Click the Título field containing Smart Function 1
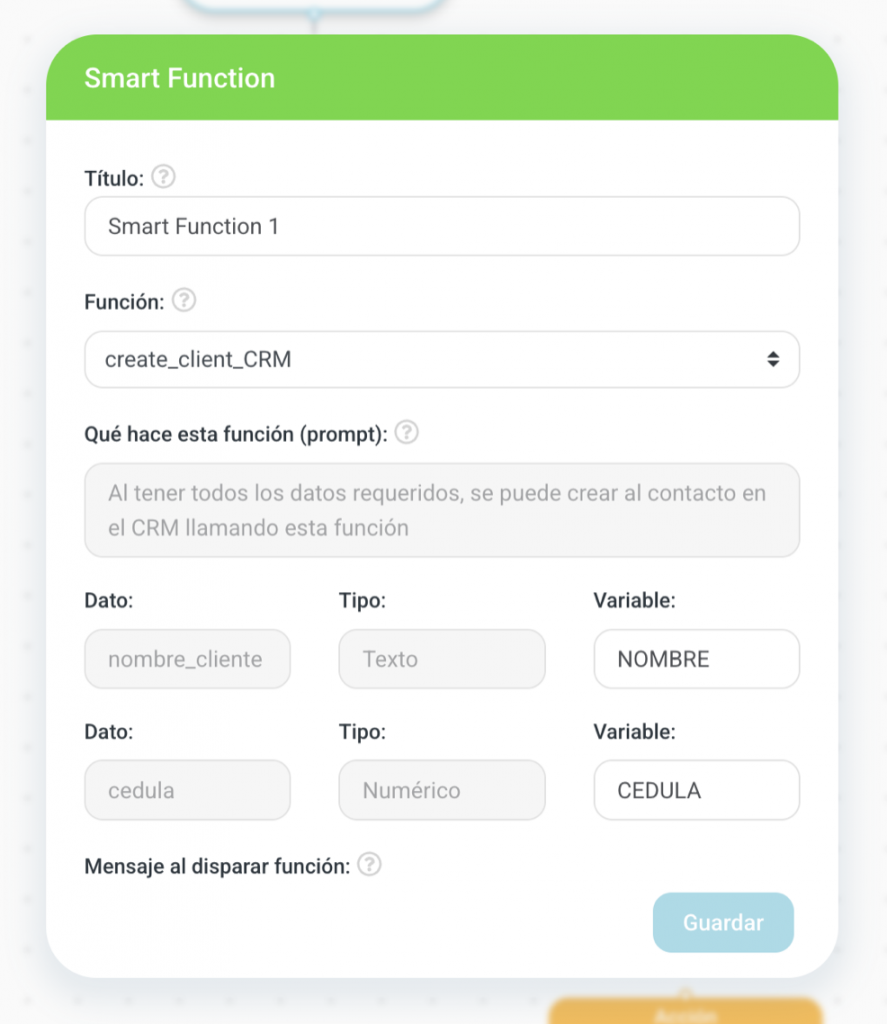Viewport: 887px width, 1024px height. (442, 226)
